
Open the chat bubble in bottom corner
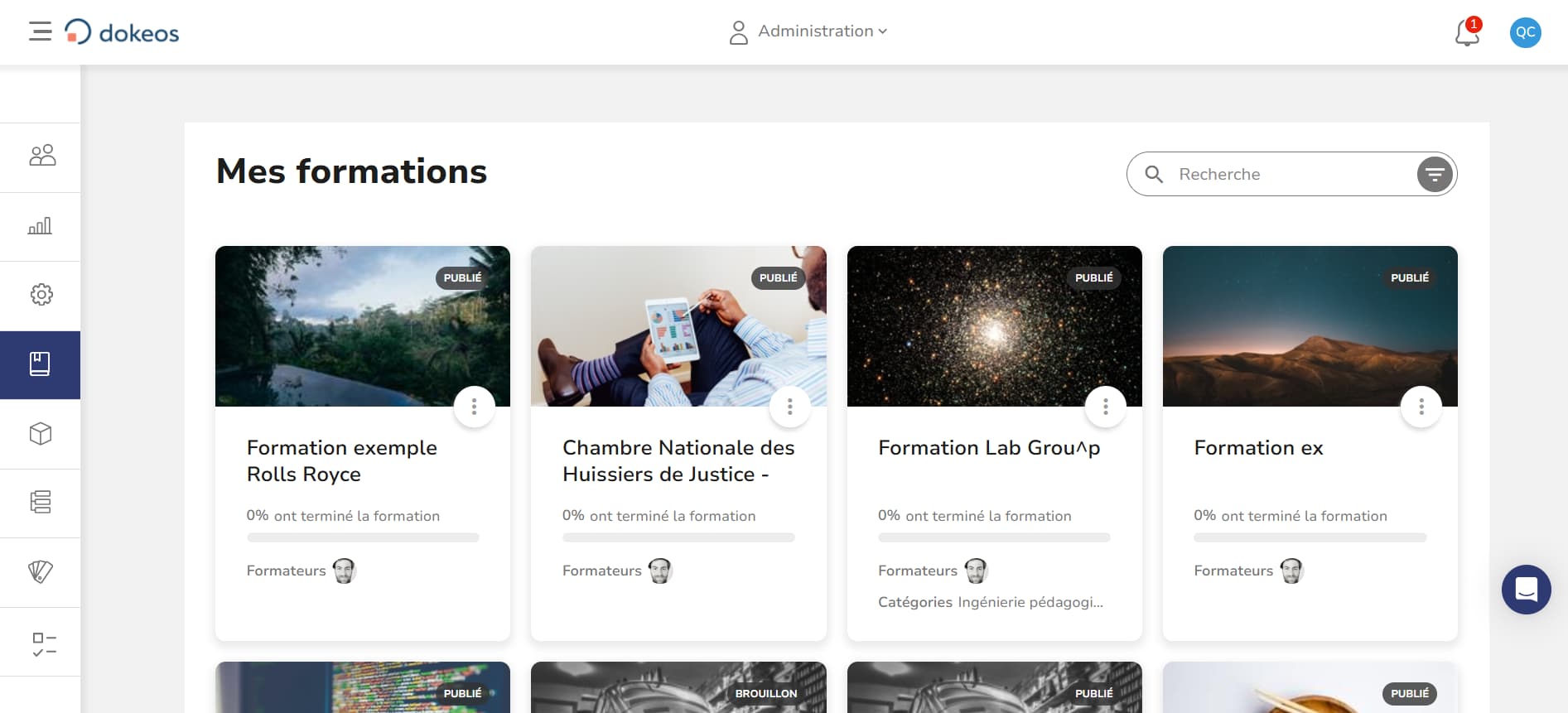coord(1527,590)
